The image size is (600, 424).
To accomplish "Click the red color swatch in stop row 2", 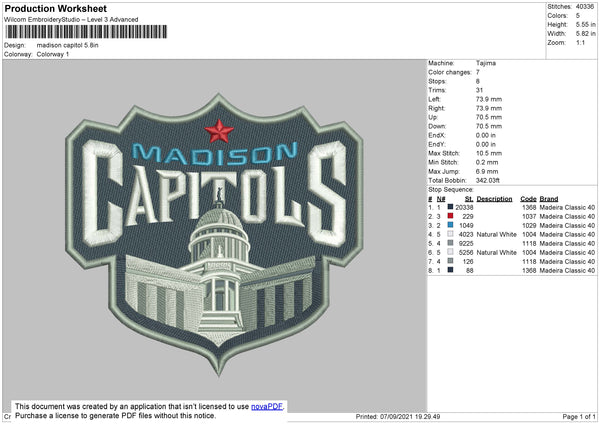I will [450, 216].
